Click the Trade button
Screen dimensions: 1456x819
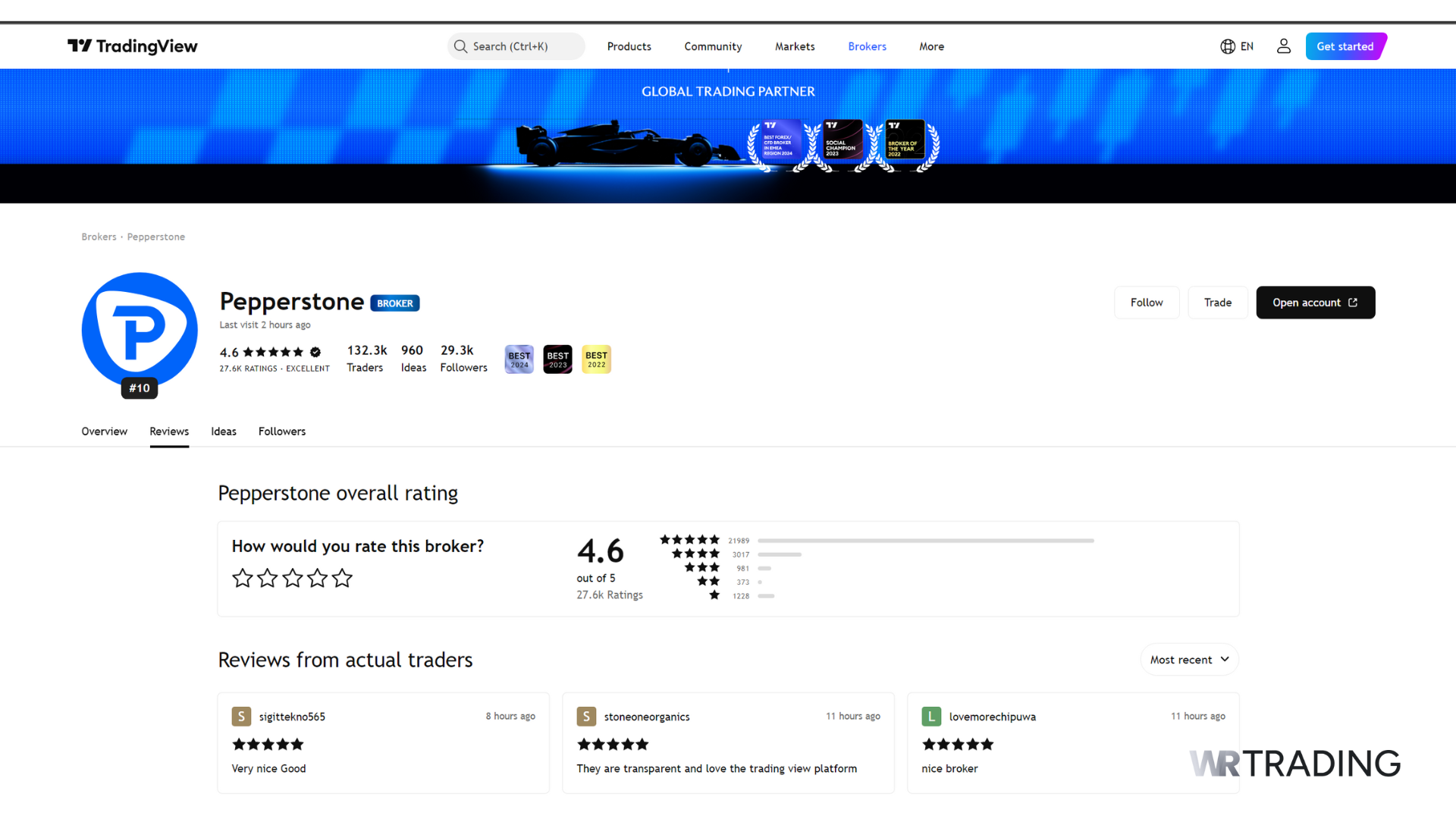pyautogui.click(x=1218, y=303)
